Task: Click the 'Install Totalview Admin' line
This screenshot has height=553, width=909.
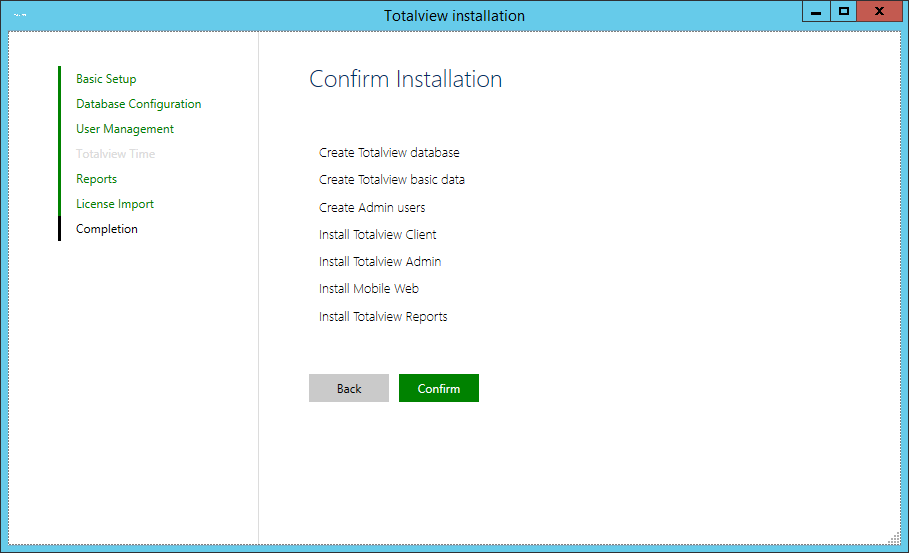Action: click(380, 261)
